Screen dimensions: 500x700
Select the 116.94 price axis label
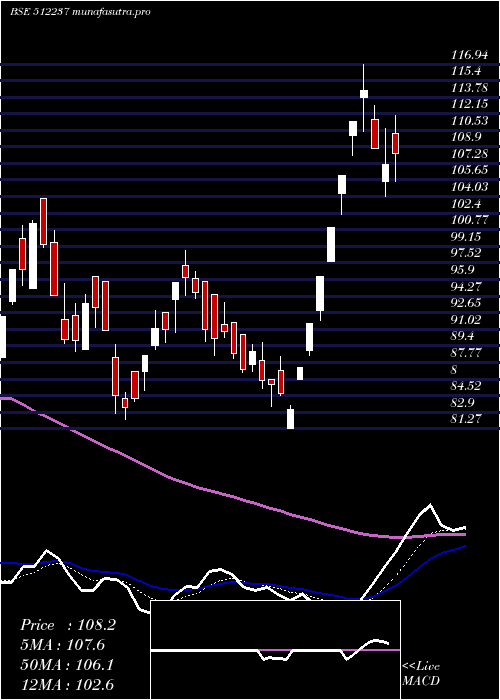(469, 55)
